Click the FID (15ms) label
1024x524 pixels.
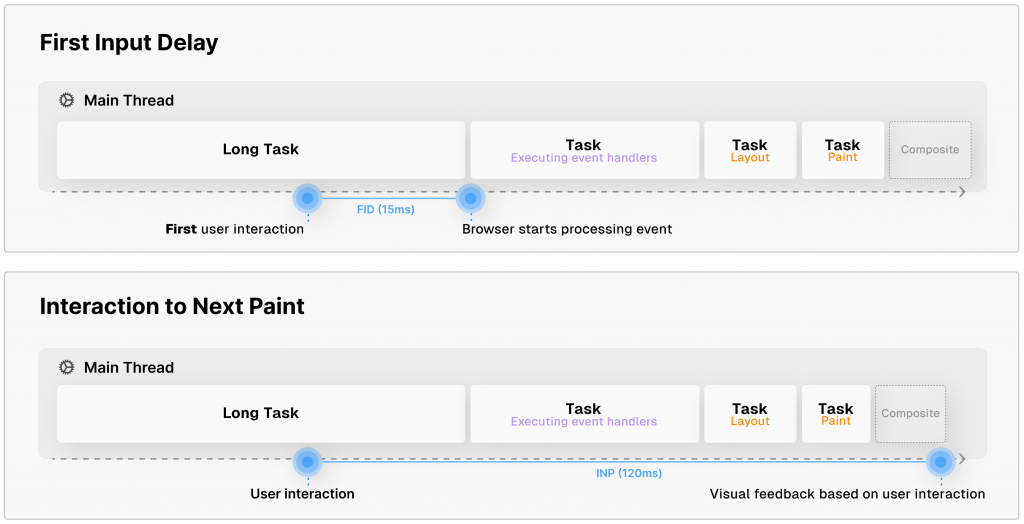[x=386, y=210]
